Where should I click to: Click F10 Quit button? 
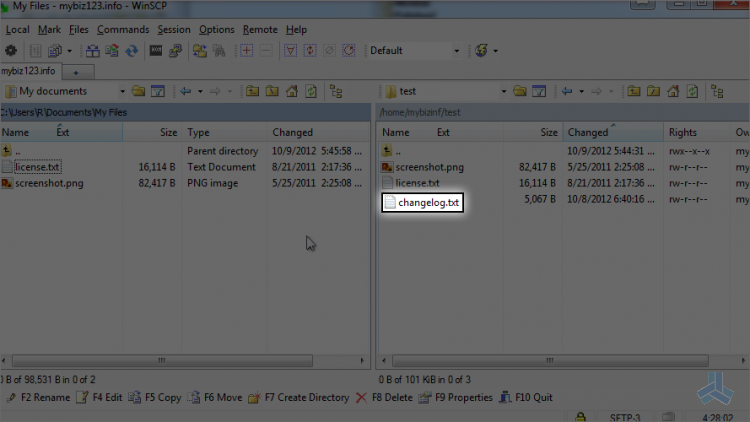526,398
